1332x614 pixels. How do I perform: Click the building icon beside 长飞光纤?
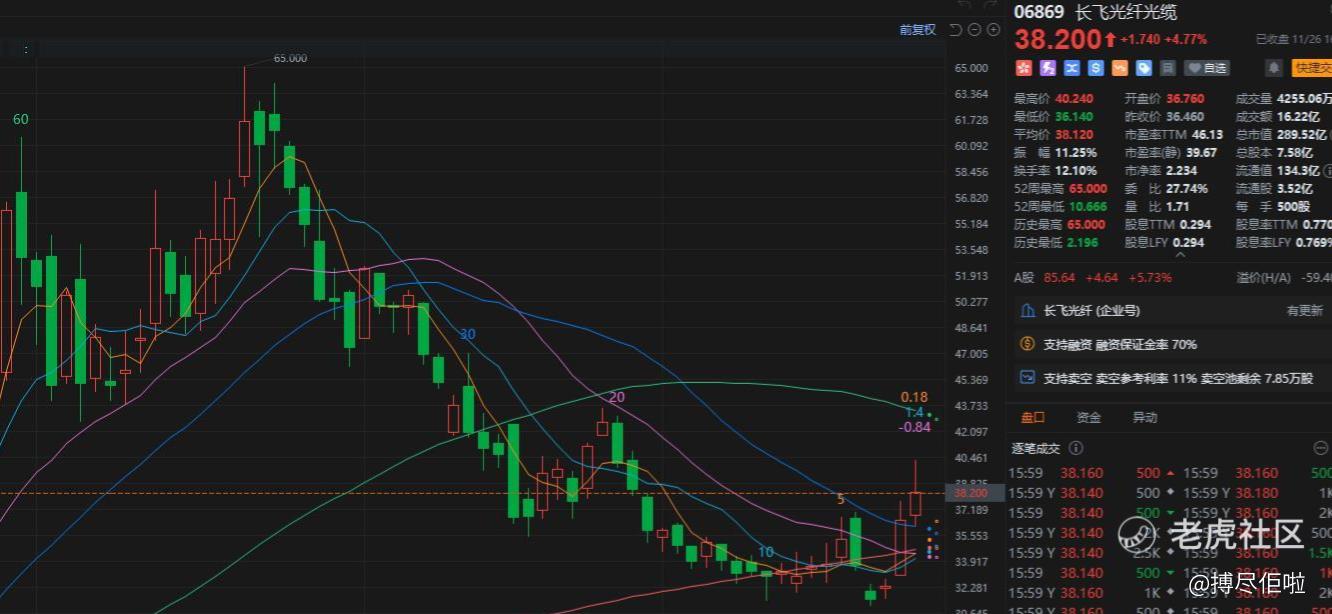(x=1026, y=311)
